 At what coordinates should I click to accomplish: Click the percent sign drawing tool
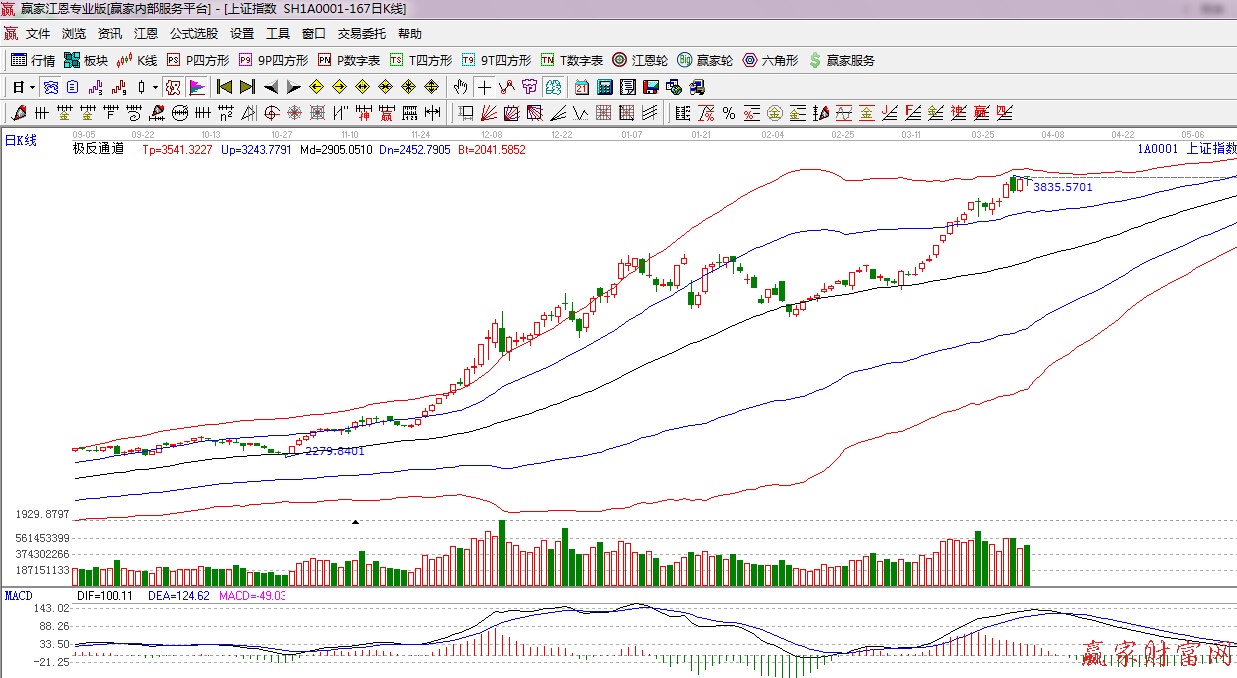pos(729,113)
